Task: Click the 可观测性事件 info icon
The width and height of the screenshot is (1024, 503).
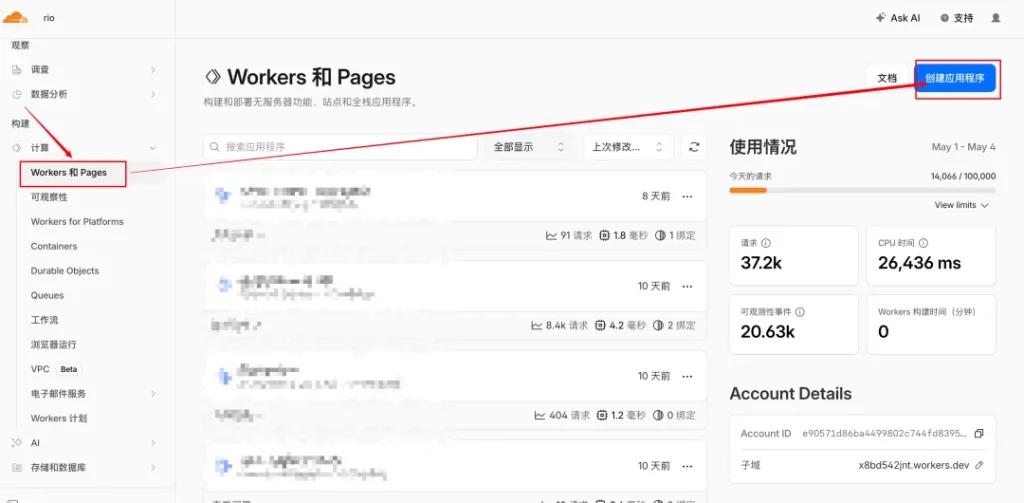Action: (x=800, y=312)
